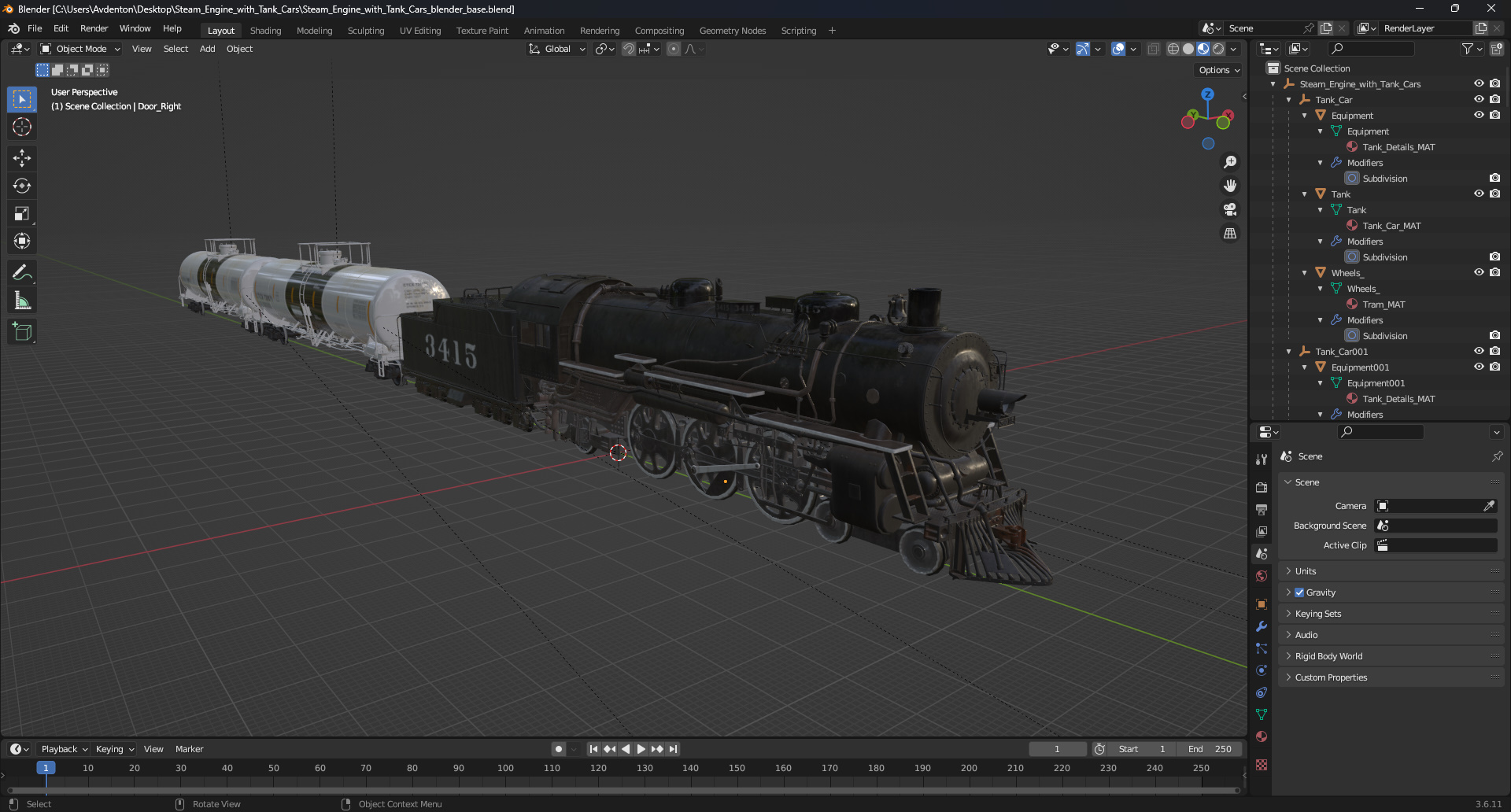This screenshot has width=1511, height=812.
Task: Open the Playback dropdown menu
Action: 64,749
